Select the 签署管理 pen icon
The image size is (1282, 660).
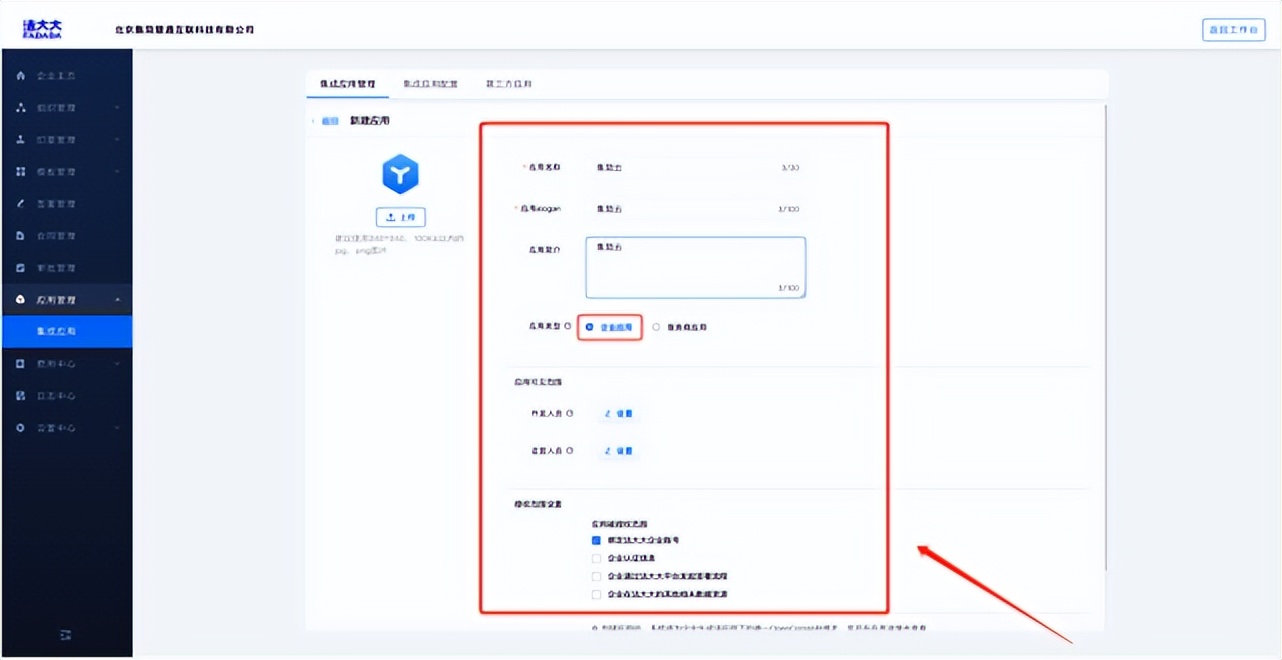(x=20, y=203)
